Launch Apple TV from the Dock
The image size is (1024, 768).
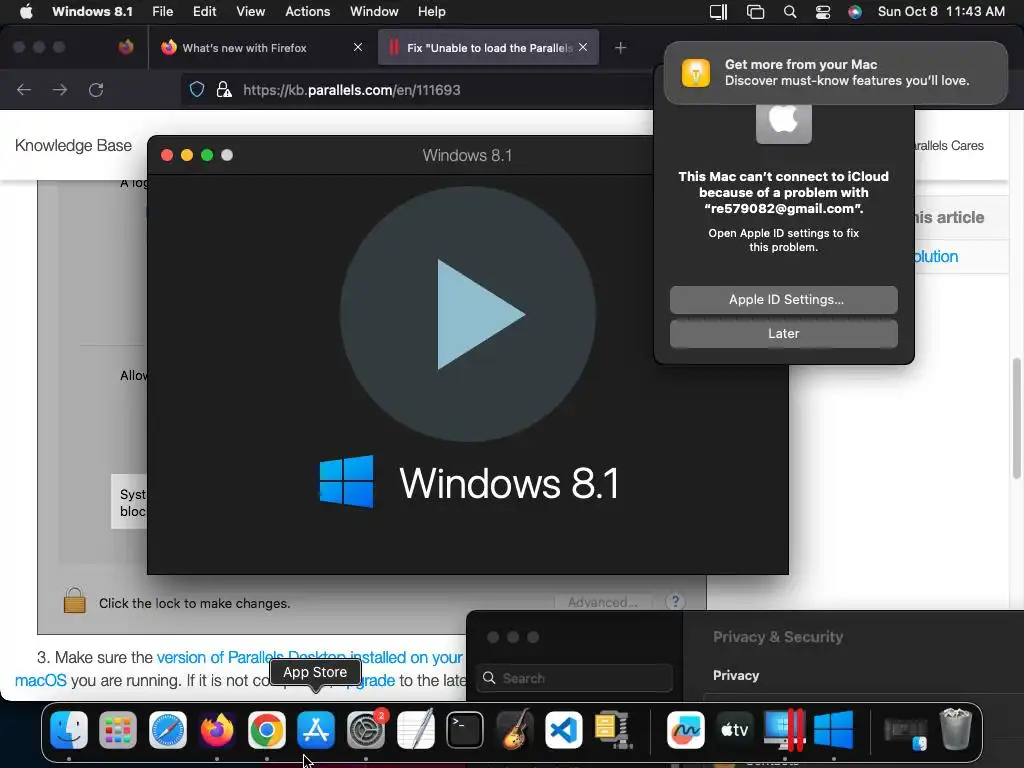735,729
